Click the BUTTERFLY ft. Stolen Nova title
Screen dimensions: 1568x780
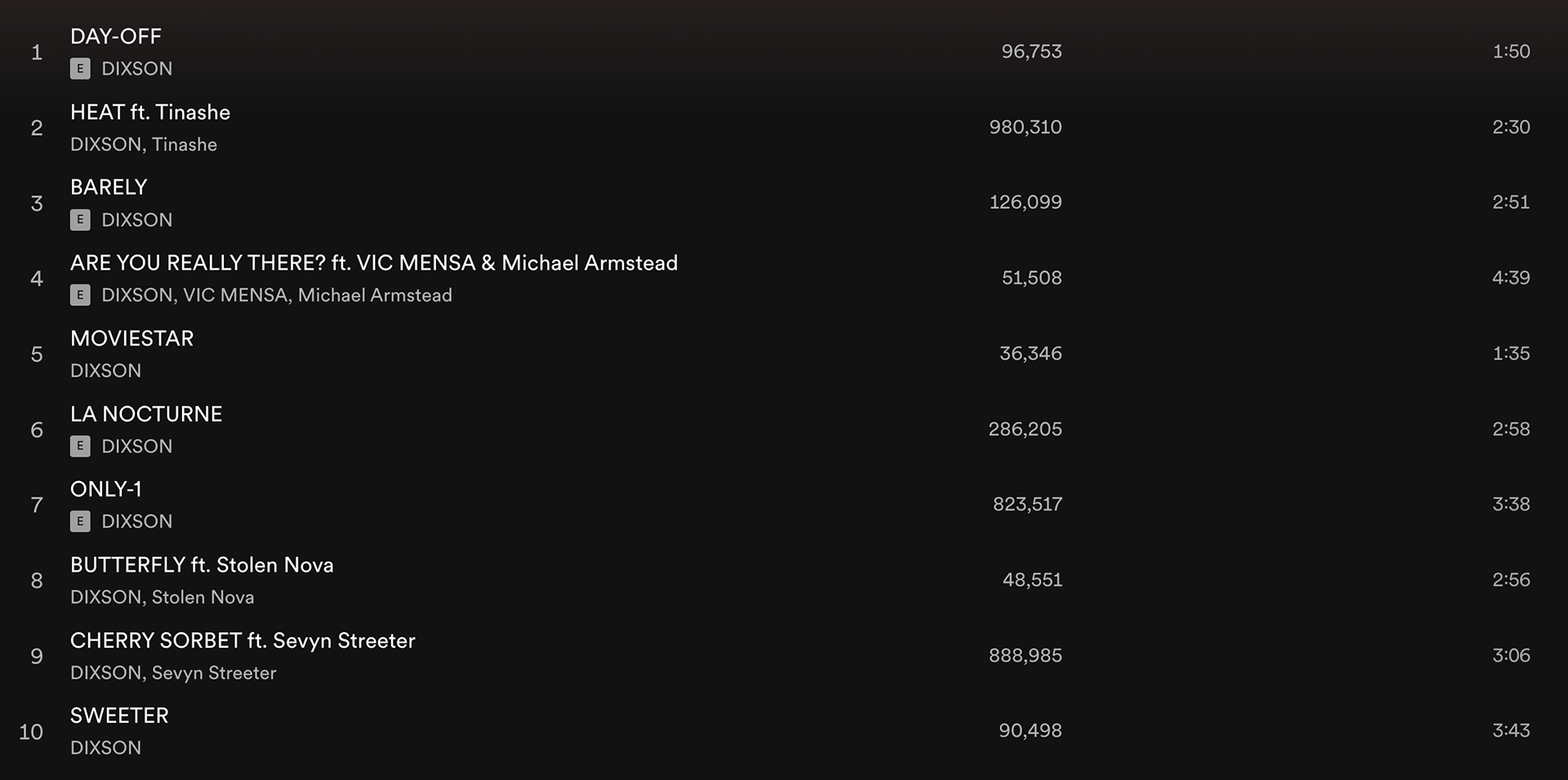coord(202,565)
